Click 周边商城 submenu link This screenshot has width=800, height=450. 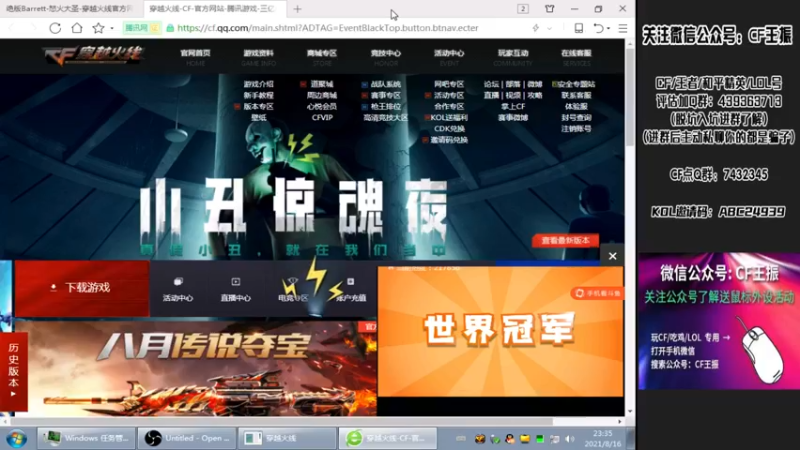322,95
